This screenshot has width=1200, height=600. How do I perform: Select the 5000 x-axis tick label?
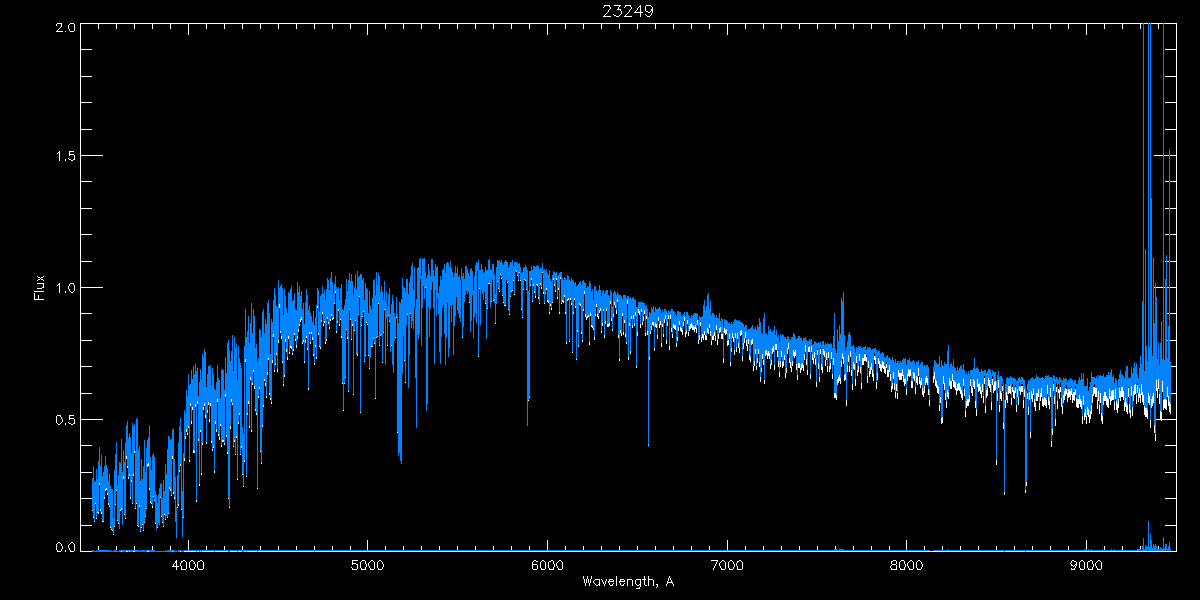pos(367,564)
